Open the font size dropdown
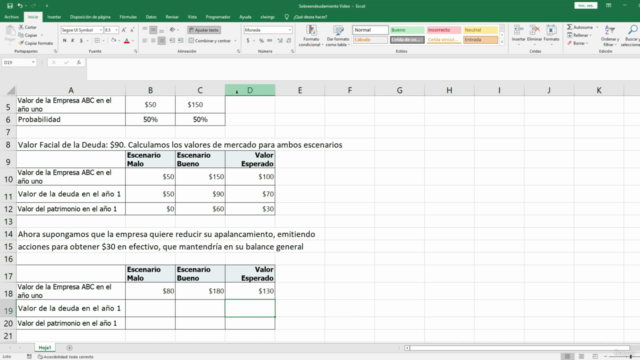Image resolution: width=640 pixels, height=360 pixels. (x=116, y=30)
